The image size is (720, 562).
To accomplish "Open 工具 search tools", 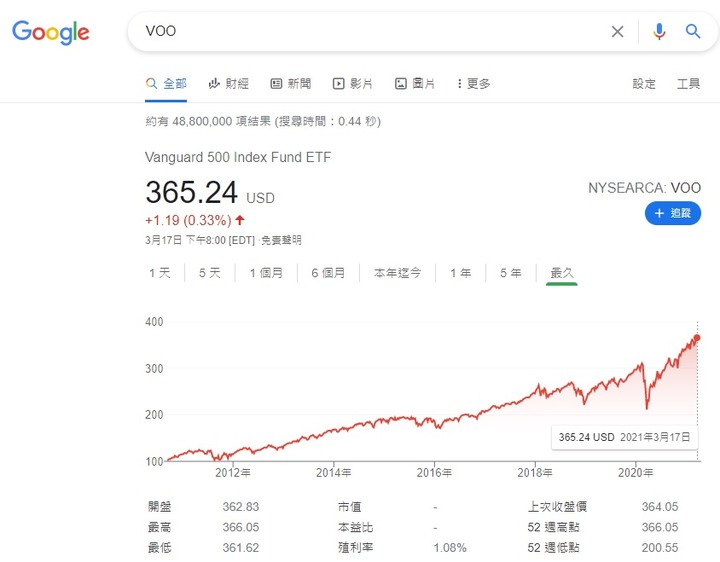I will pyautogui.click(x=688, y=84).
